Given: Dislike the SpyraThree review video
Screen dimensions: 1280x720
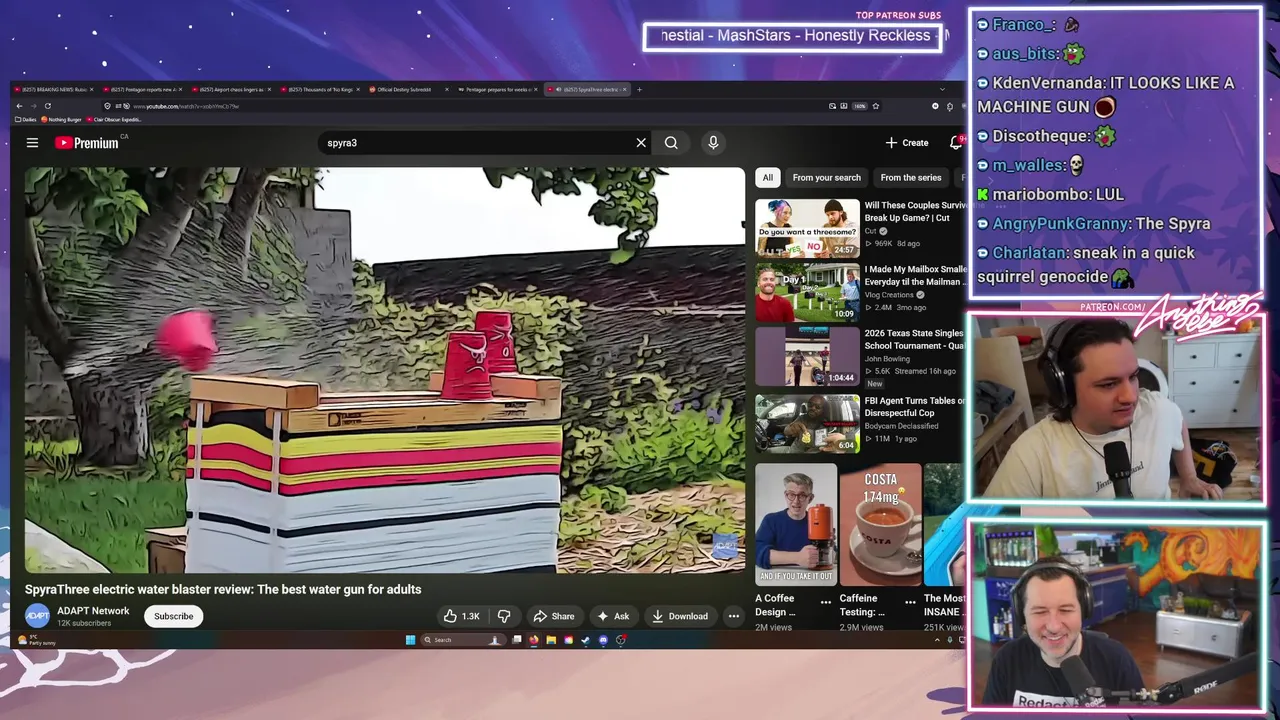Looking at the screenshot, I should coord(504,616).
